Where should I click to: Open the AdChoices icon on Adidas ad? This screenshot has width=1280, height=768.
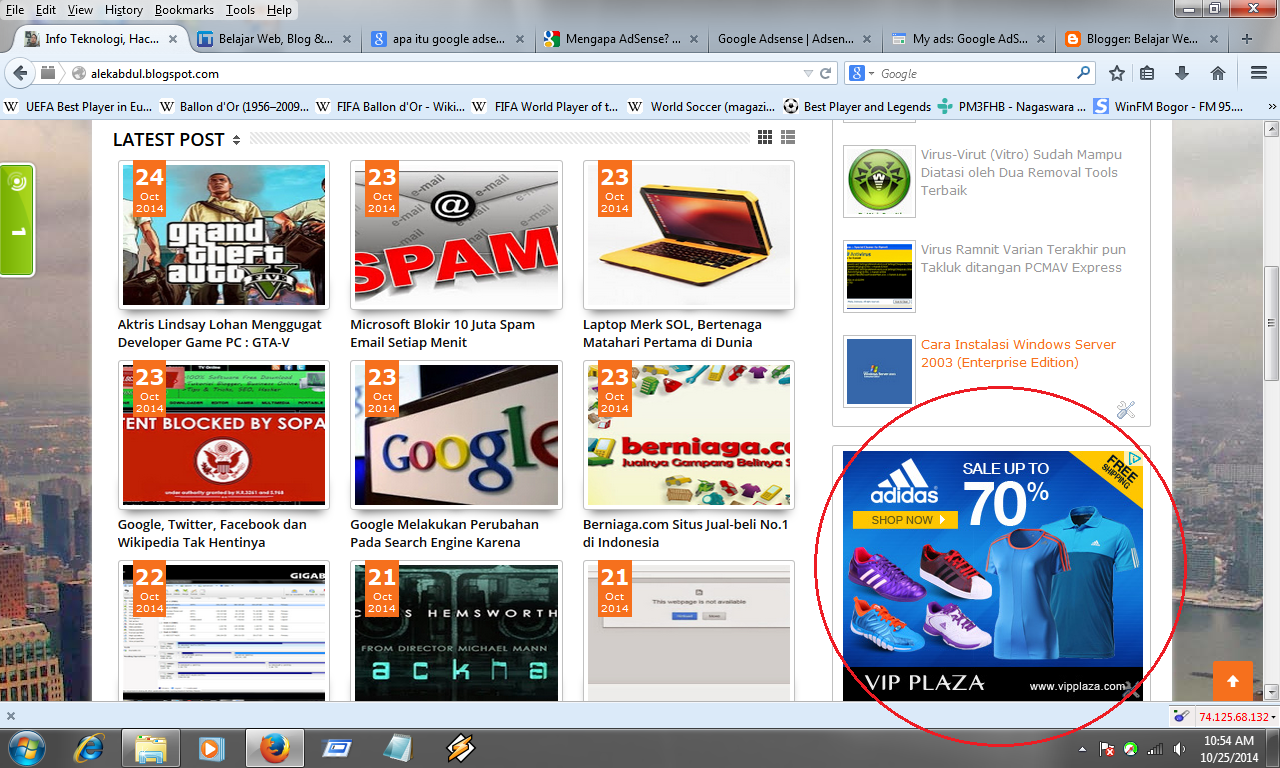click(1135, 458)
